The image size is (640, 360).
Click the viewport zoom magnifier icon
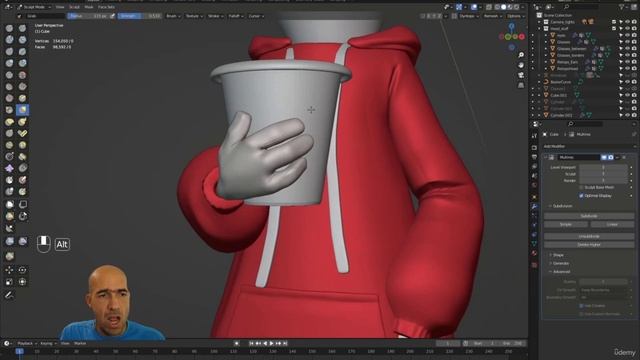pyautogui.click(x=521, y=55)
